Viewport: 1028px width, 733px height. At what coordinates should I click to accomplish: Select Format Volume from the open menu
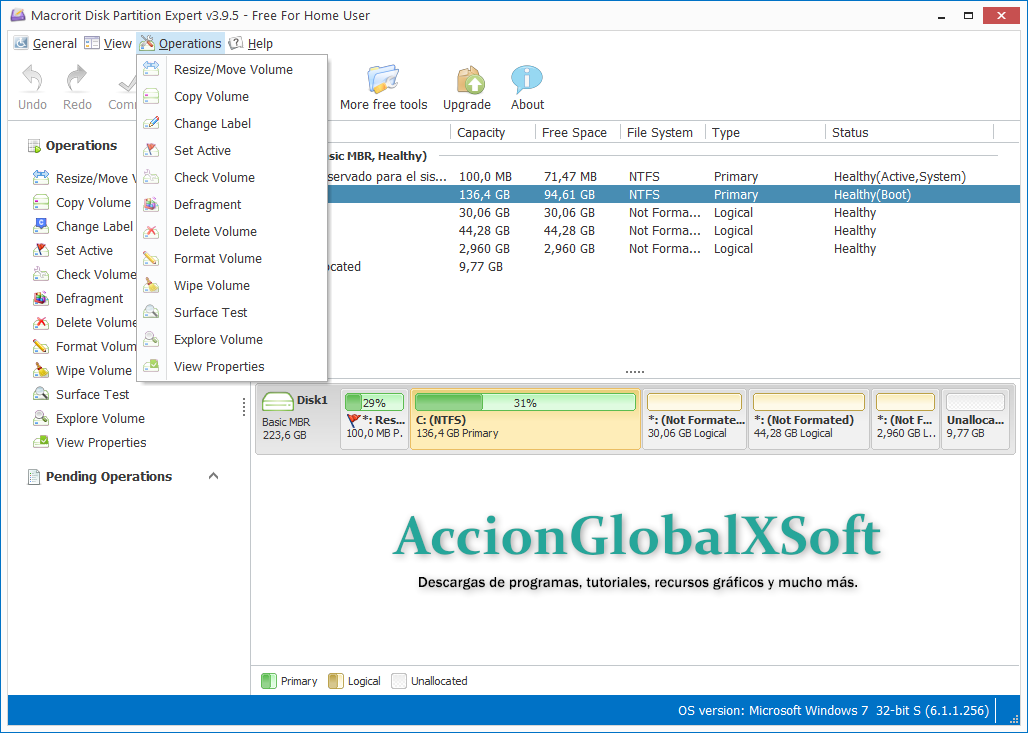[x=215, y=258]
